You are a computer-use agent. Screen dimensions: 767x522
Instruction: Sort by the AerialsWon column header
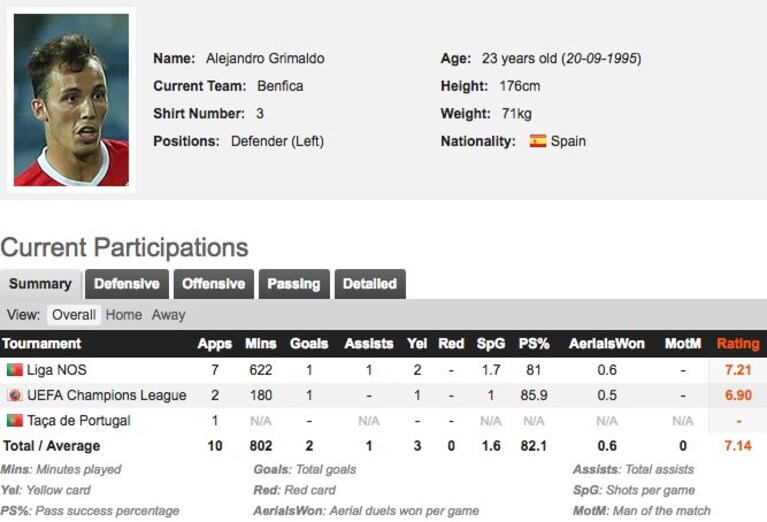click(x=607, y=343)
